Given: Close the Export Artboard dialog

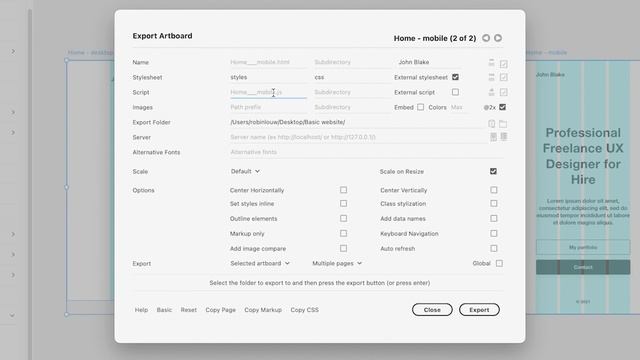Looking at the screenshot, I should coord(432,310).
